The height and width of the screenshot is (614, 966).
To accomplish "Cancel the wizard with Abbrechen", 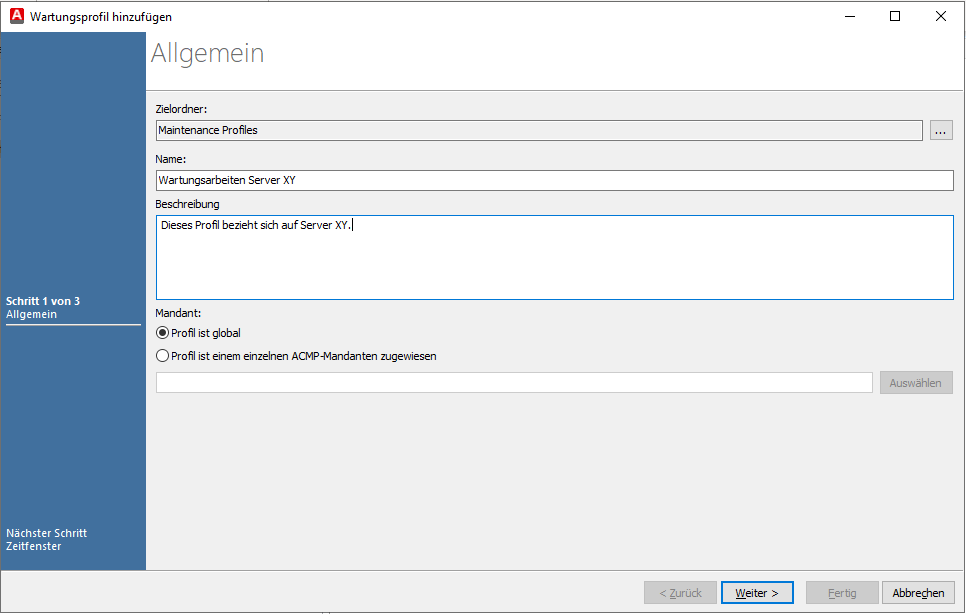I will [x=918, y=593].
